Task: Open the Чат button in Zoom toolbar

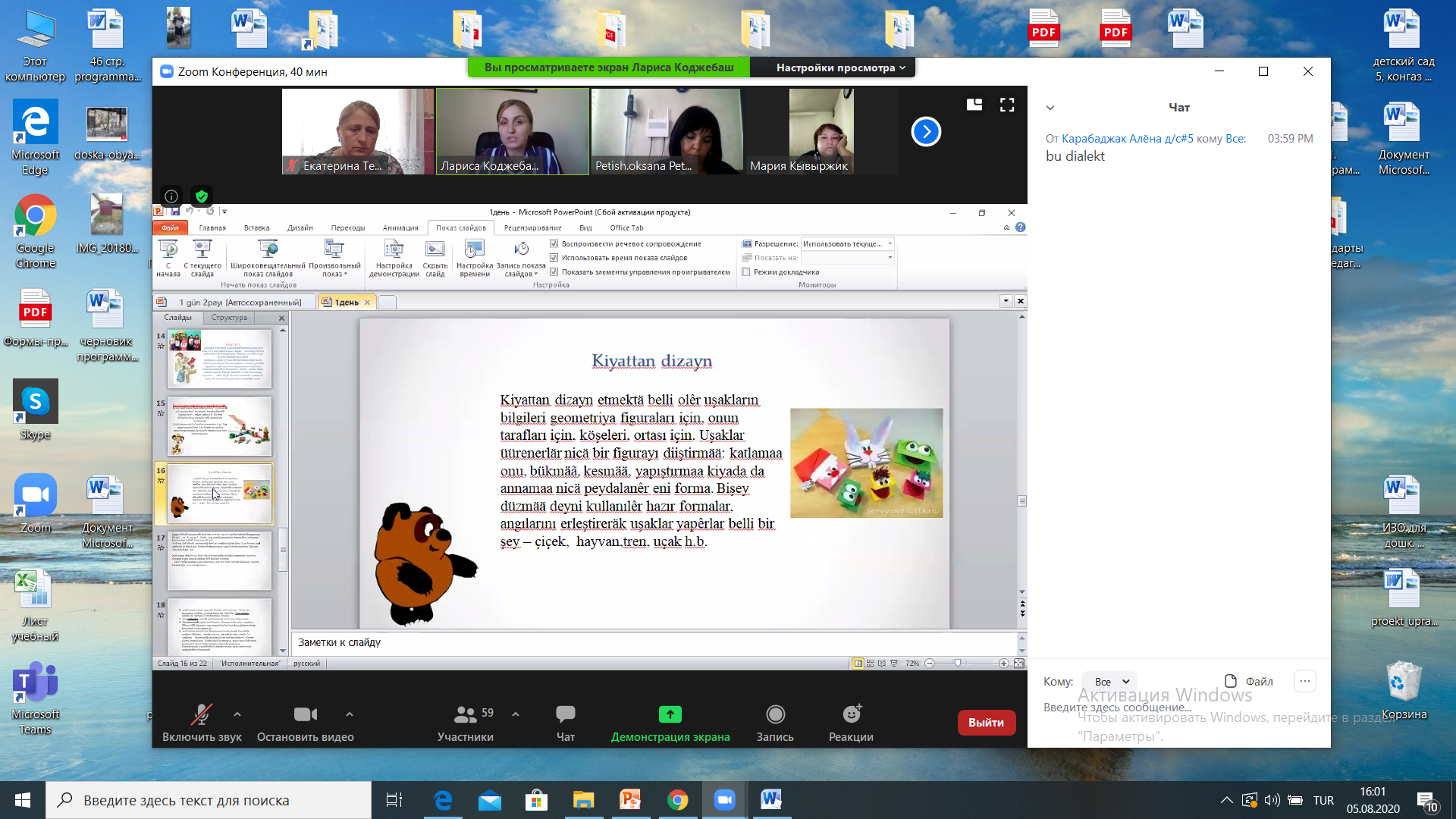Action: coord(566,714)
